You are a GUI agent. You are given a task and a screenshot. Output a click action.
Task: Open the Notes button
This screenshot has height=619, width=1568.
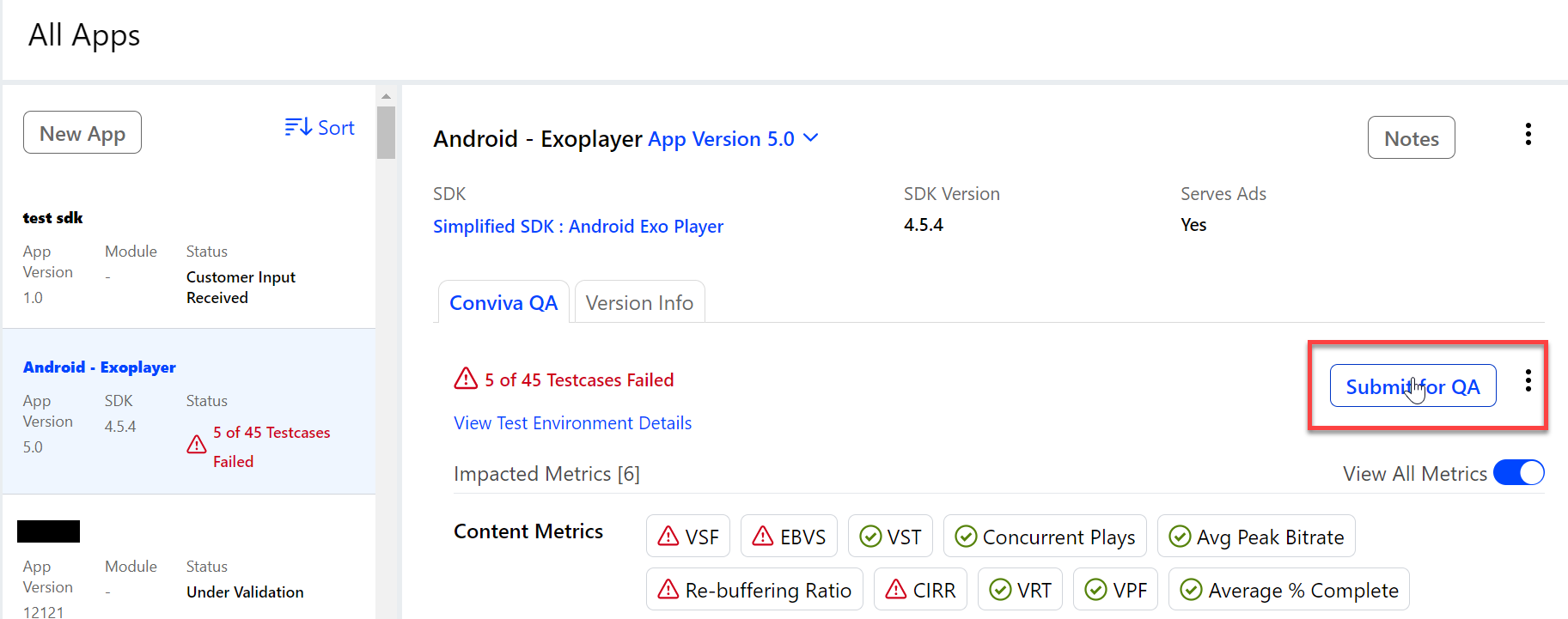click(1411, 138)
